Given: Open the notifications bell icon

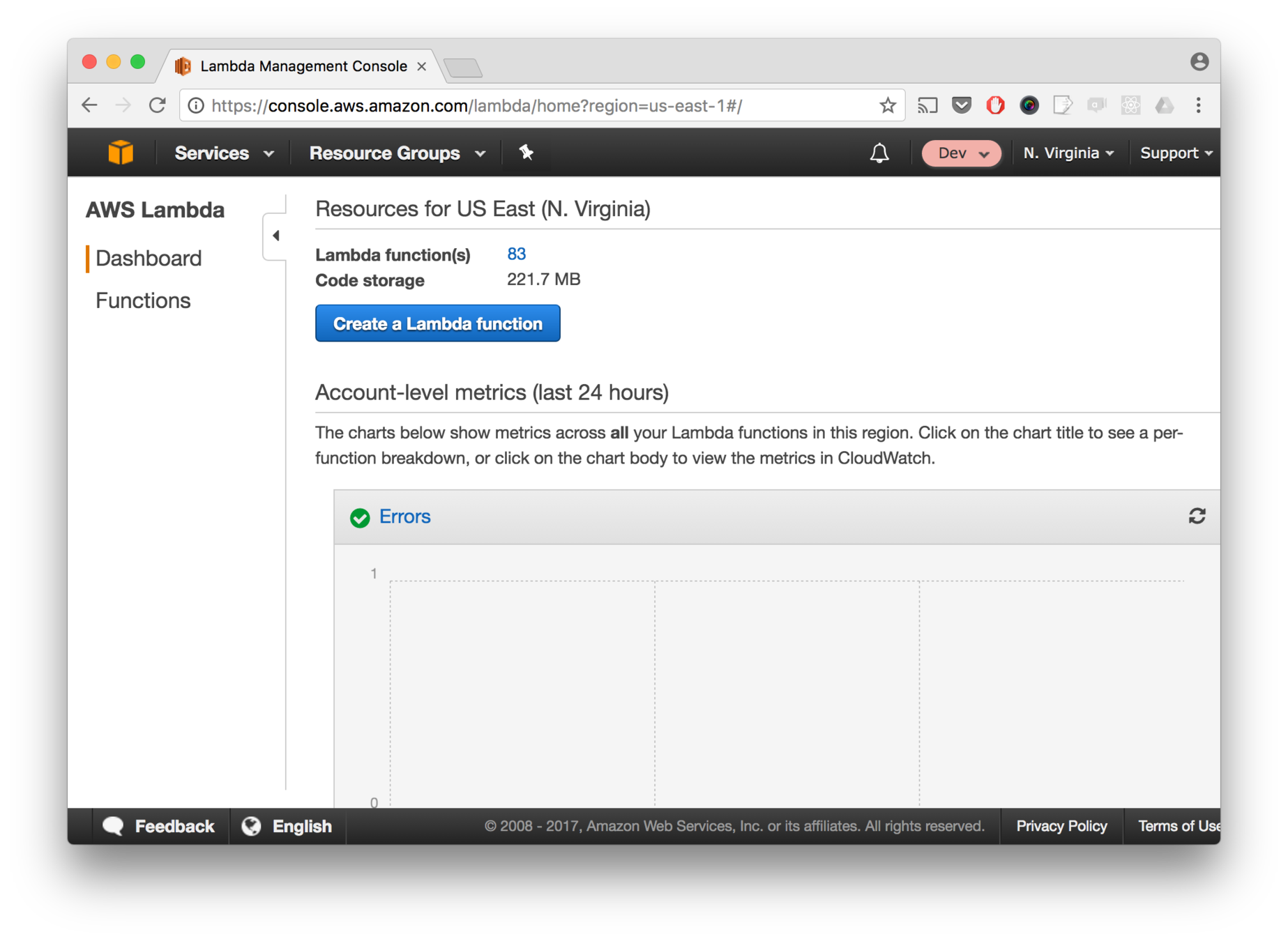Looking at the screenshot, I should coord(879,153).
